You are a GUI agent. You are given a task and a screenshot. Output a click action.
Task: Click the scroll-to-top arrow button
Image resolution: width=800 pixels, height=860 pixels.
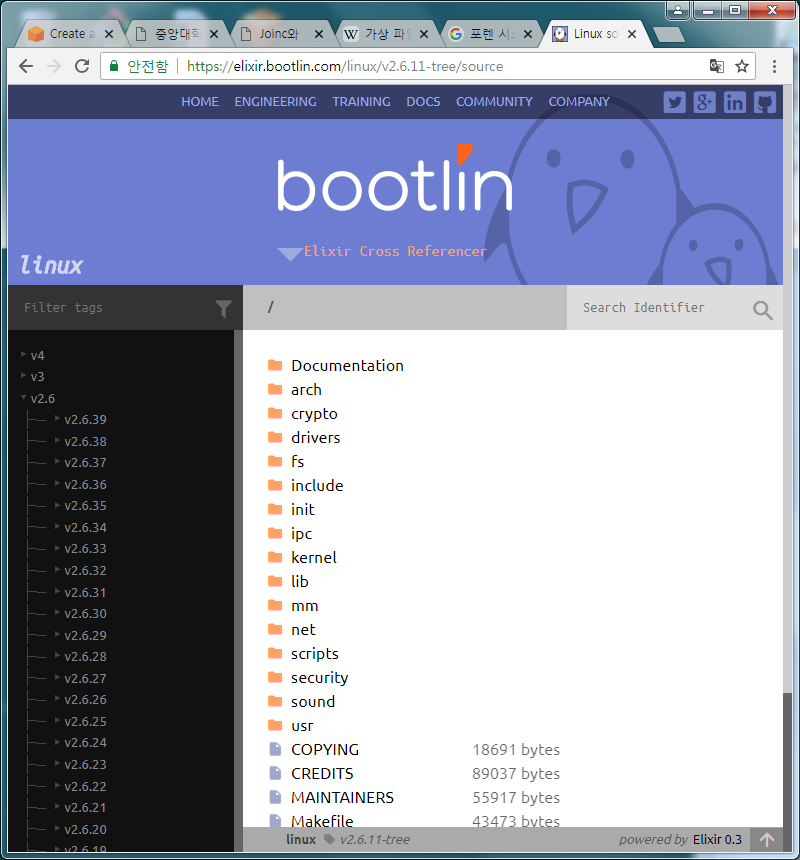(767, 839)
